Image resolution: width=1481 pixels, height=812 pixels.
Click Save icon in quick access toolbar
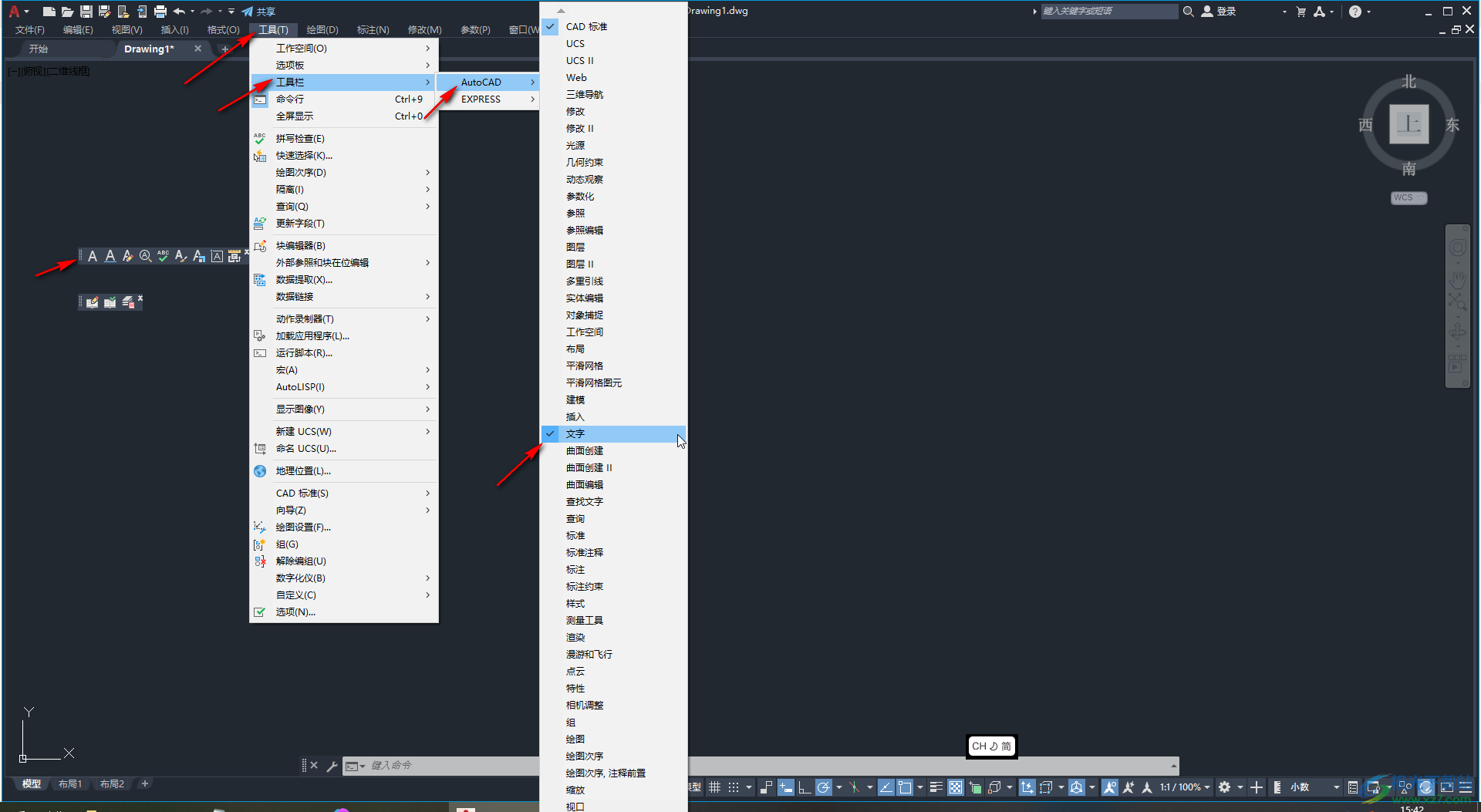[86, 12]
